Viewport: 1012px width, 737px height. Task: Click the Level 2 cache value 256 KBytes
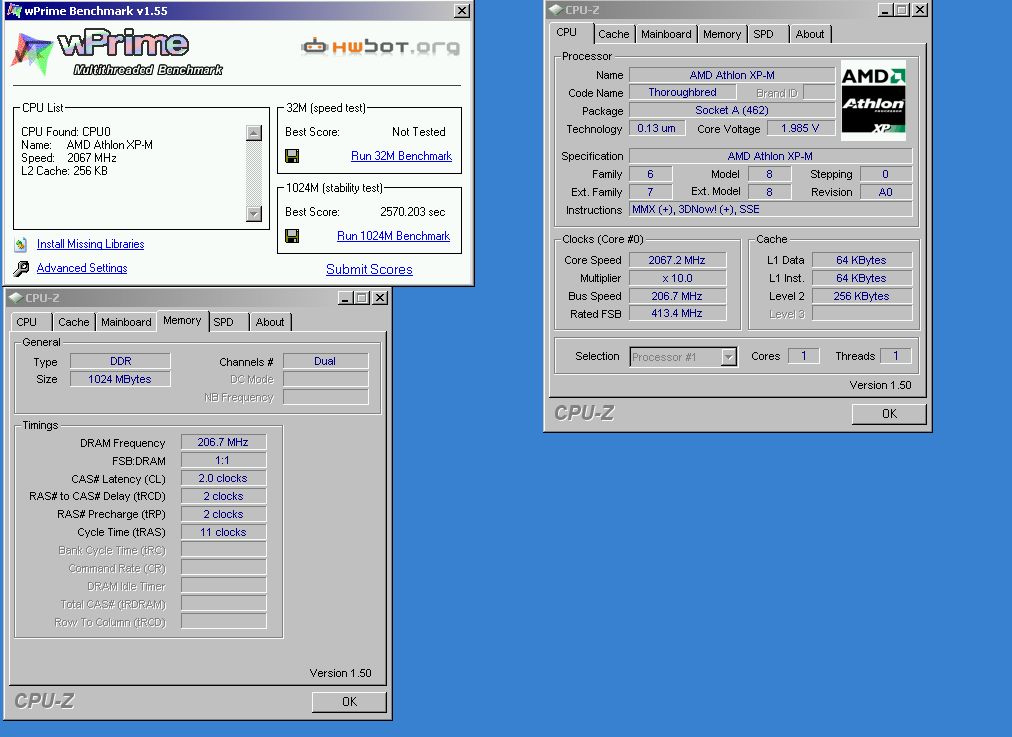coord(862,296)
